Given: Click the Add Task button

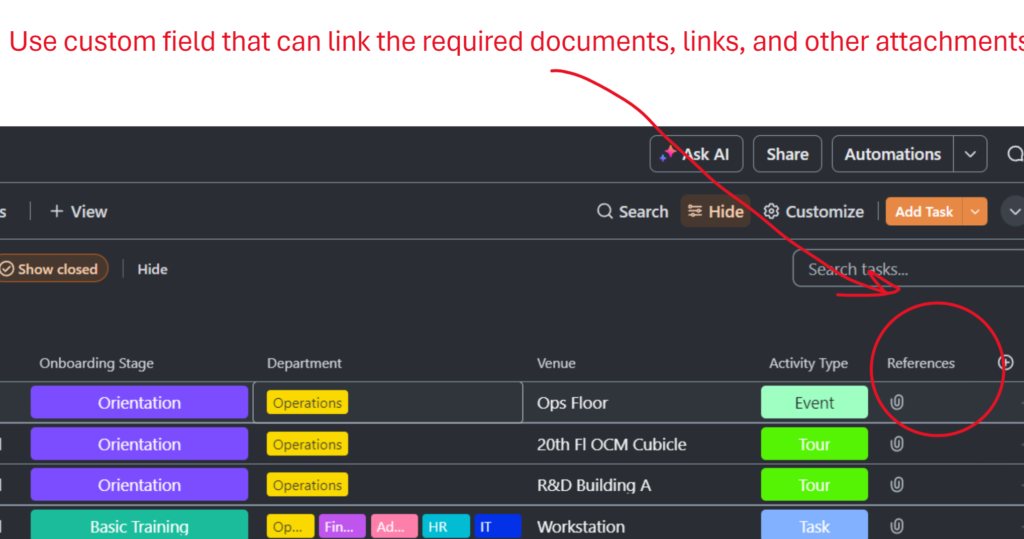Looking at the screenshot, I should (x=924, y=212).
